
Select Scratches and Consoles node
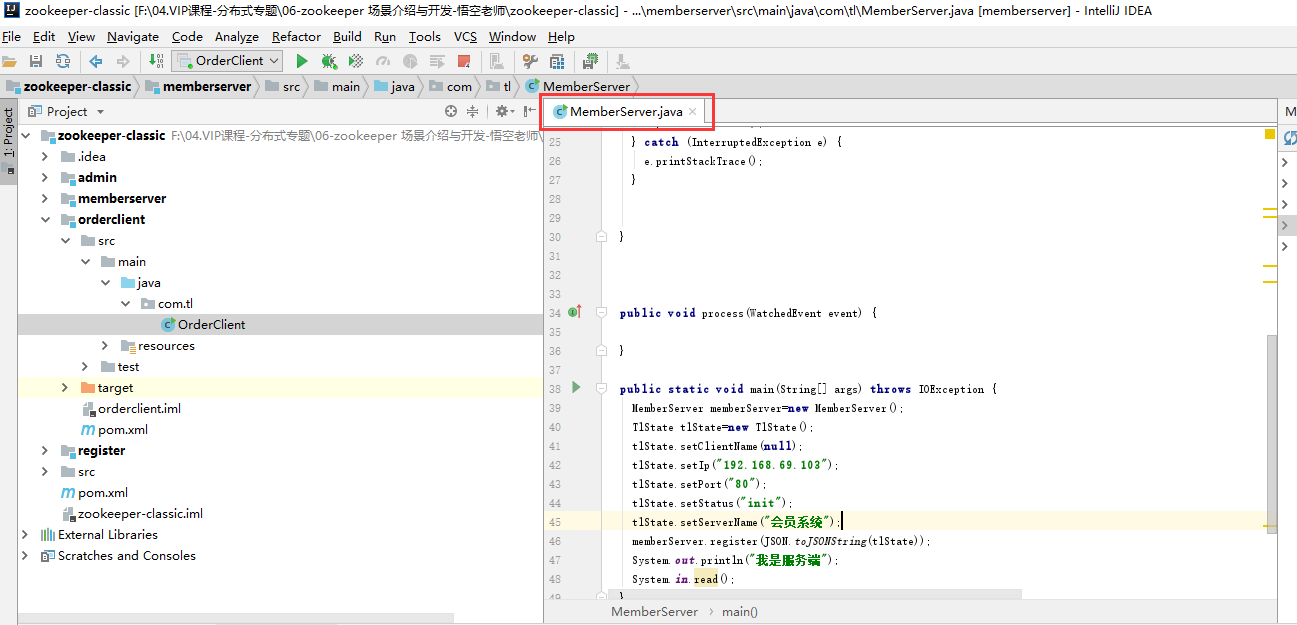pyautogui.click(x=118, y=556)
